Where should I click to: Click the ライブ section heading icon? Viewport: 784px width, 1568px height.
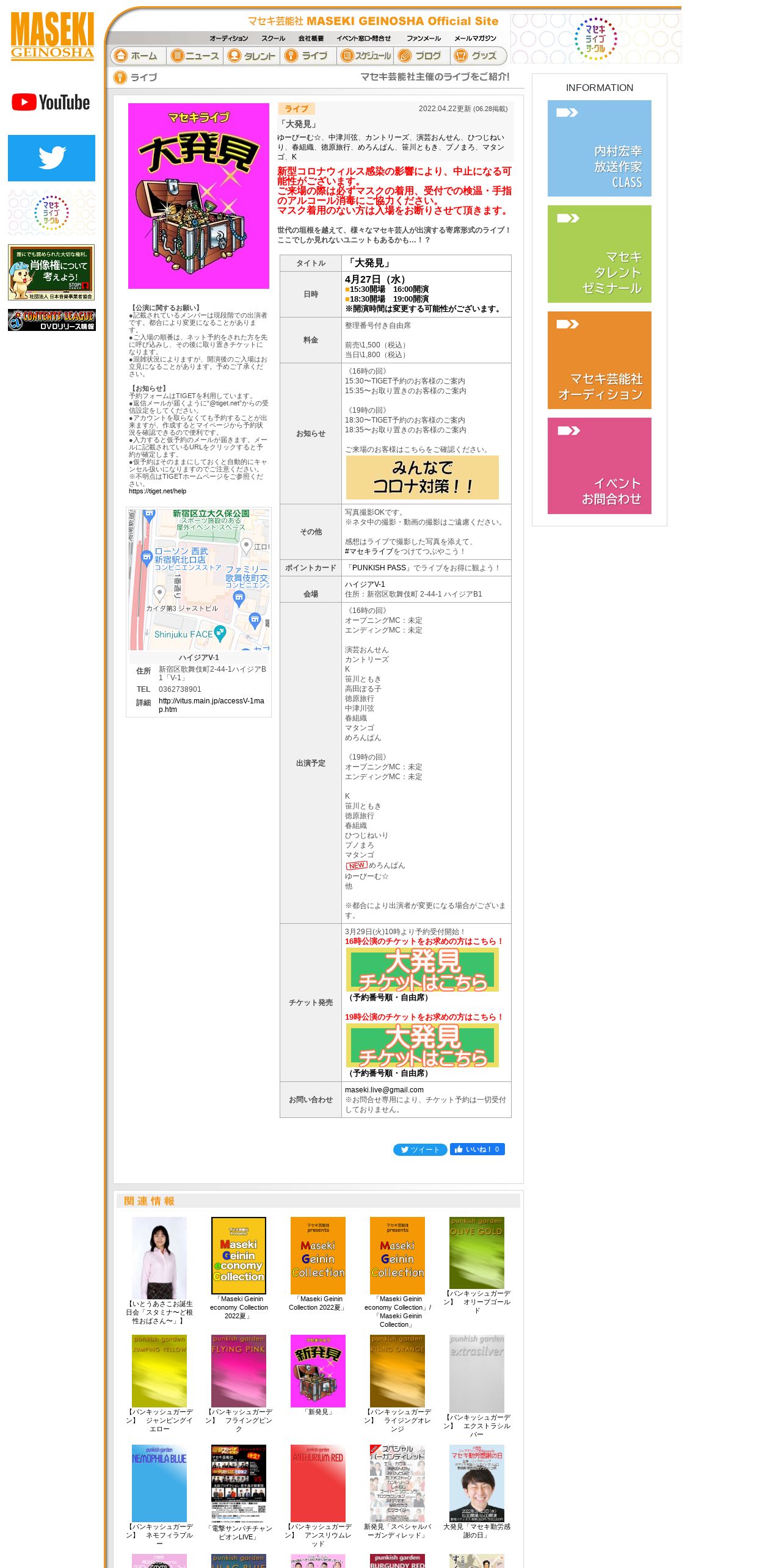pos(120,77)
